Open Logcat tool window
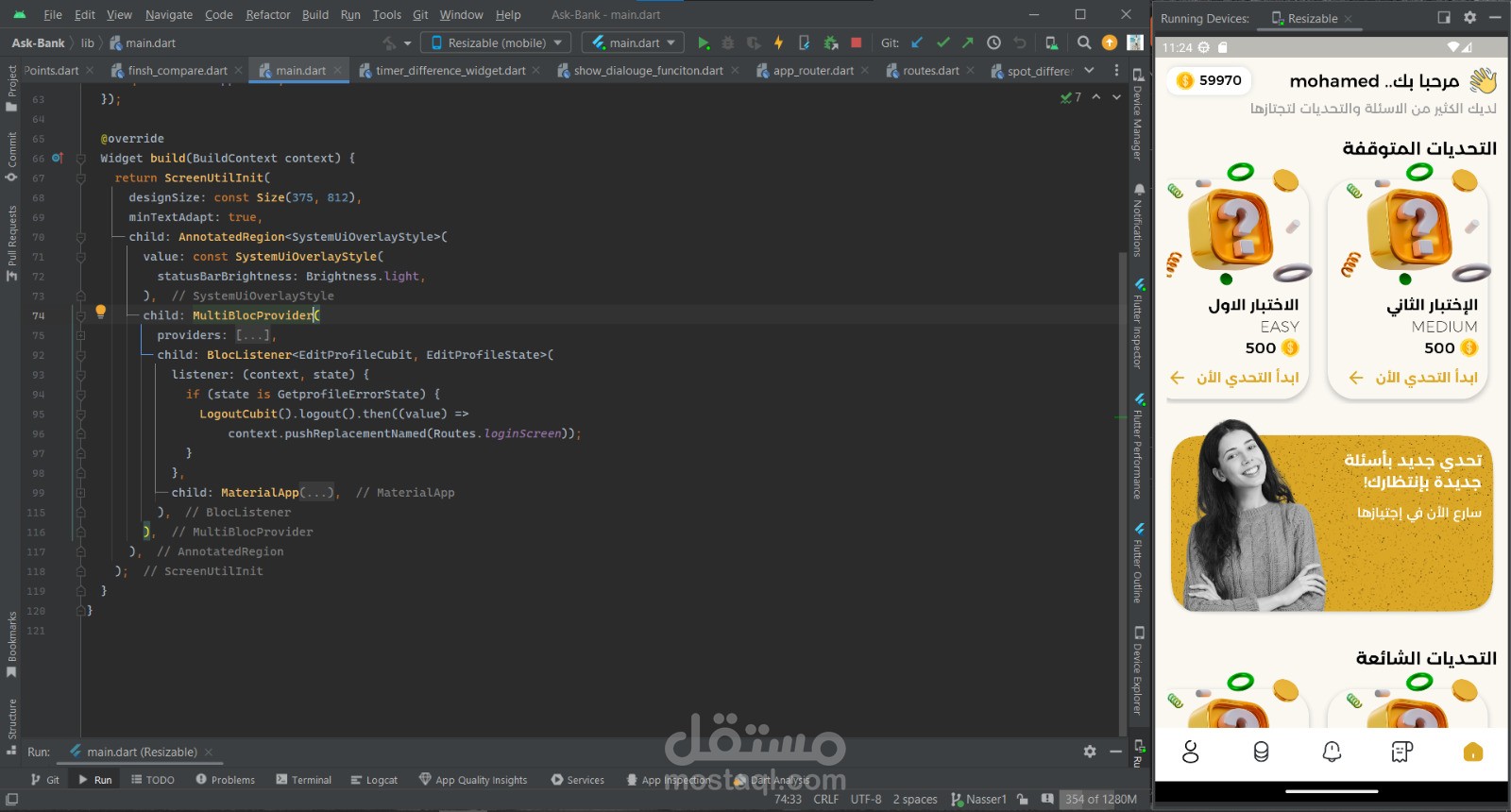Image resolution: width=1511 pixels, height=812 pixels. [374, 780]
